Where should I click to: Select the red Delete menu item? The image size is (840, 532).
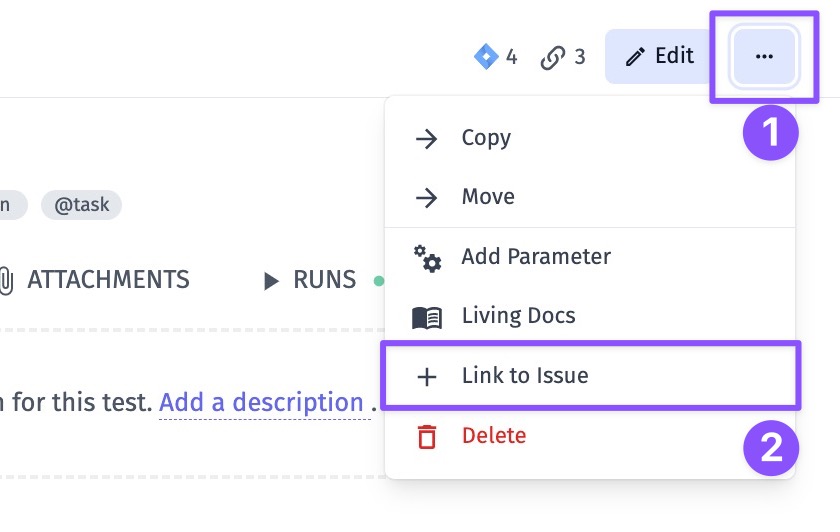493,435
